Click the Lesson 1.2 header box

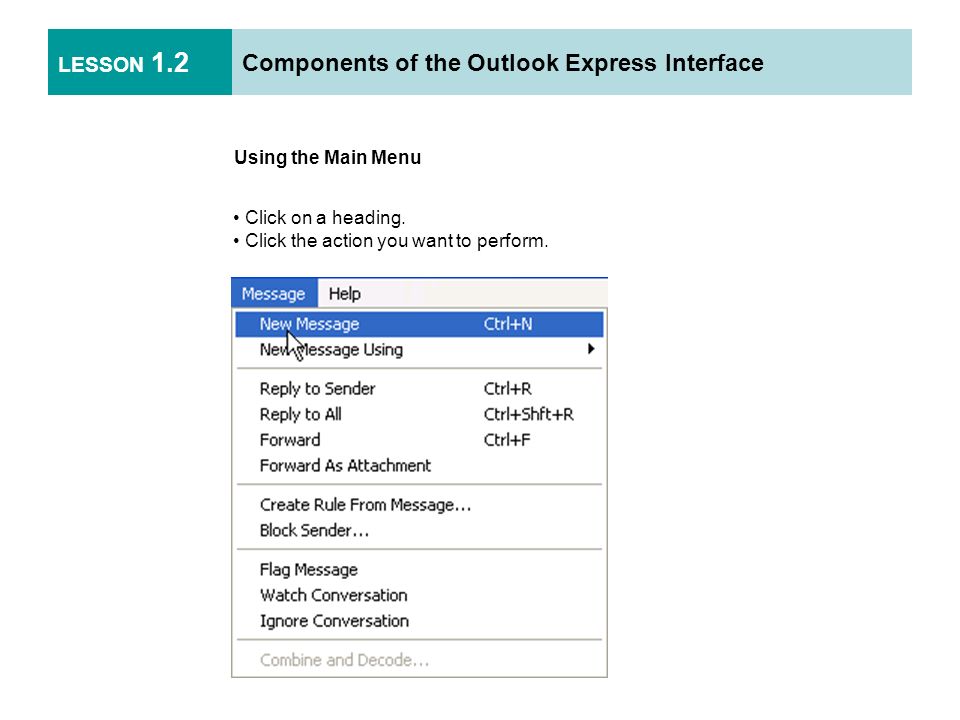(x=140, y=62)
